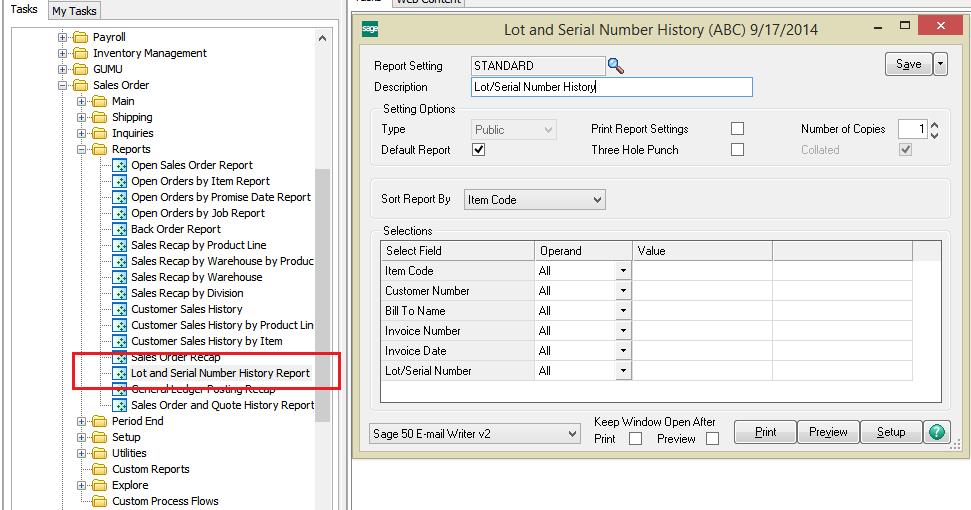The image size is (971, 510).
Task: Click the Shipping folder icon
Action: coord(100,117)
